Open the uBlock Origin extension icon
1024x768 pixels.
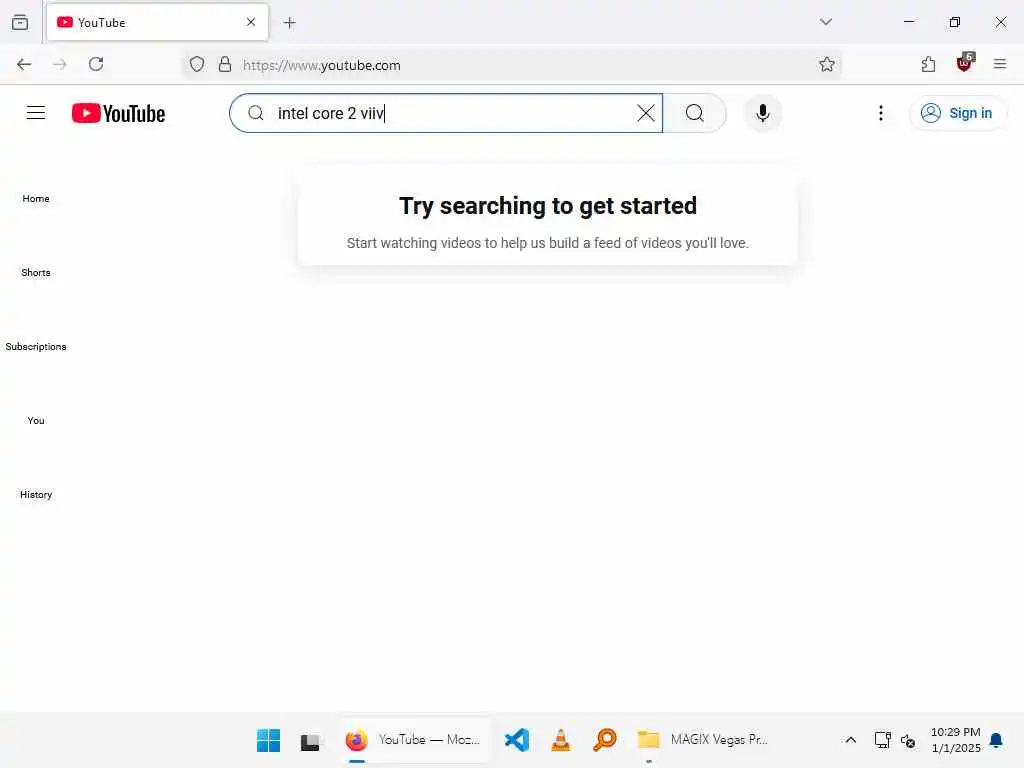(965, 63)
